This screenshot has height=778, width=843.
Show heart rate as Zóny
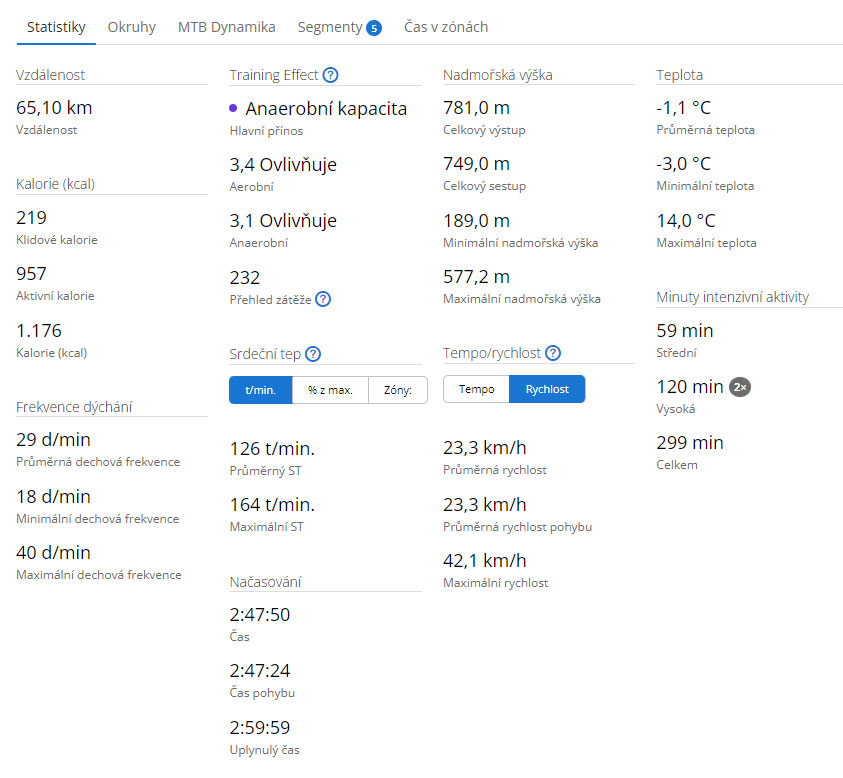pyautogui.click(x=398, y=390)
